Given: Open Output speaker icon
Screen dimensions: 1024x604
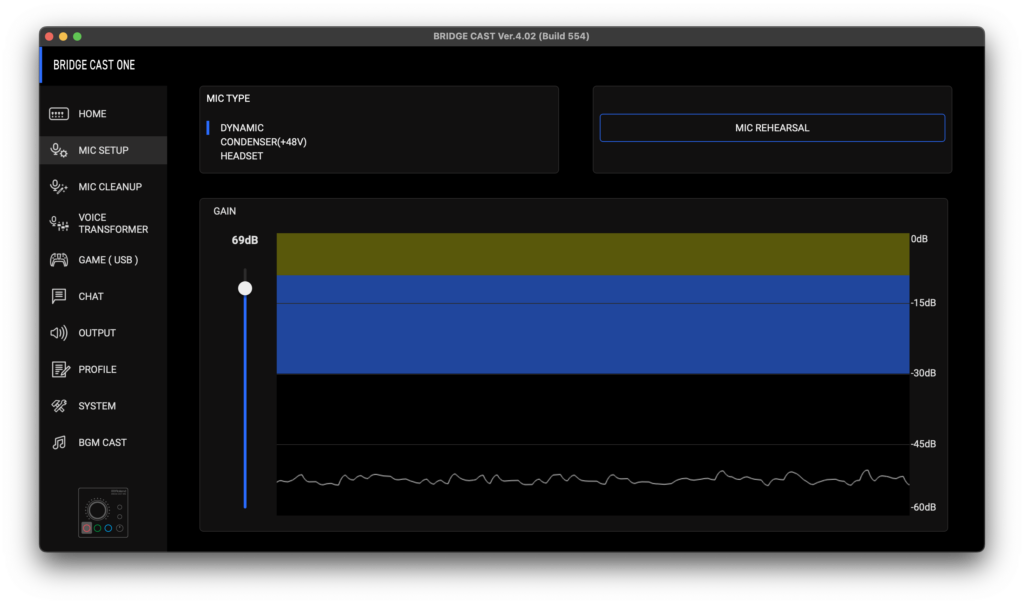Looking at the screenshot, I should pos(59,333).
